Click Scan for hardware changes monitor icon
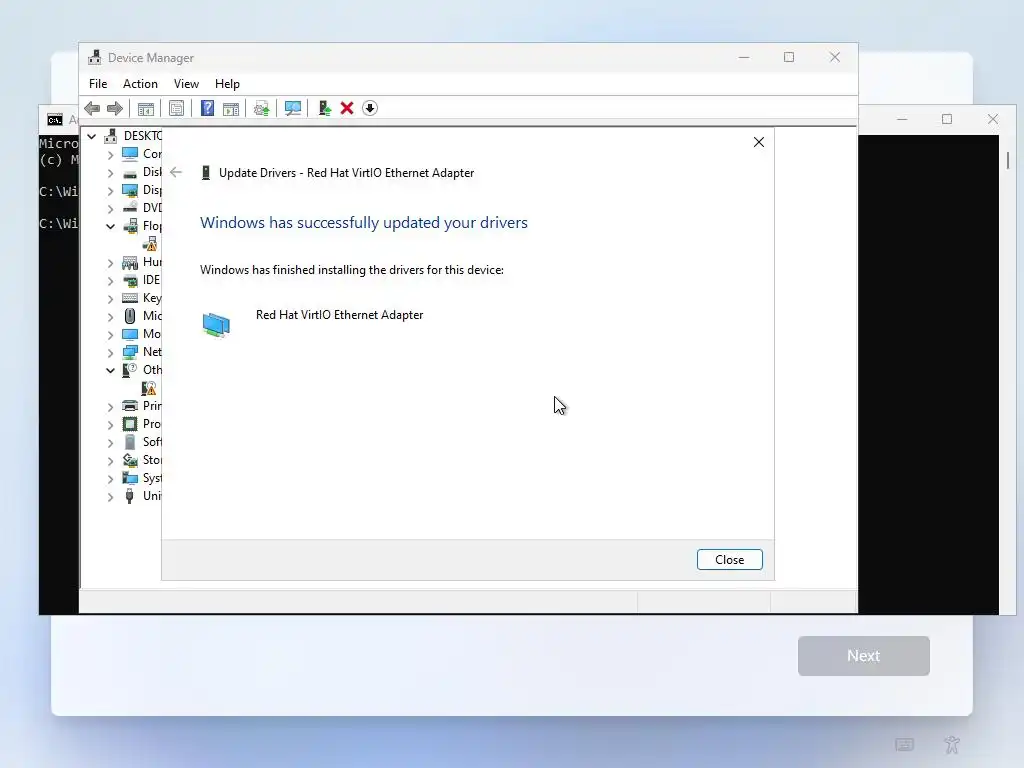Viewport: 1024px width, 768px height. (293, 108)
